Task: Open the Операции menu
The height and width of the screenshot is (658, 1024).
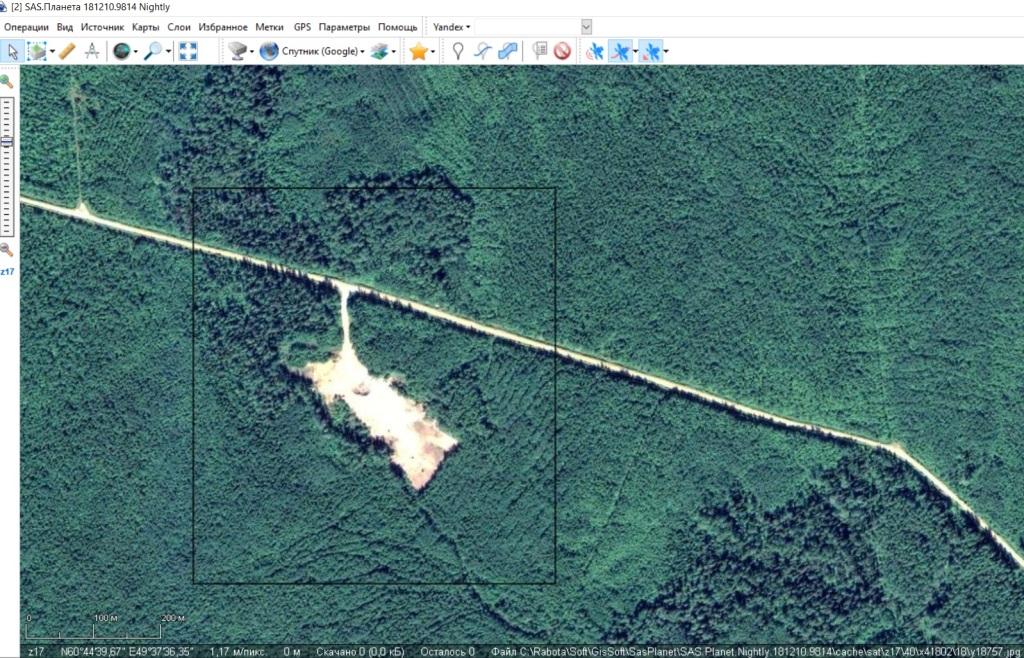Action: (27, 27)
